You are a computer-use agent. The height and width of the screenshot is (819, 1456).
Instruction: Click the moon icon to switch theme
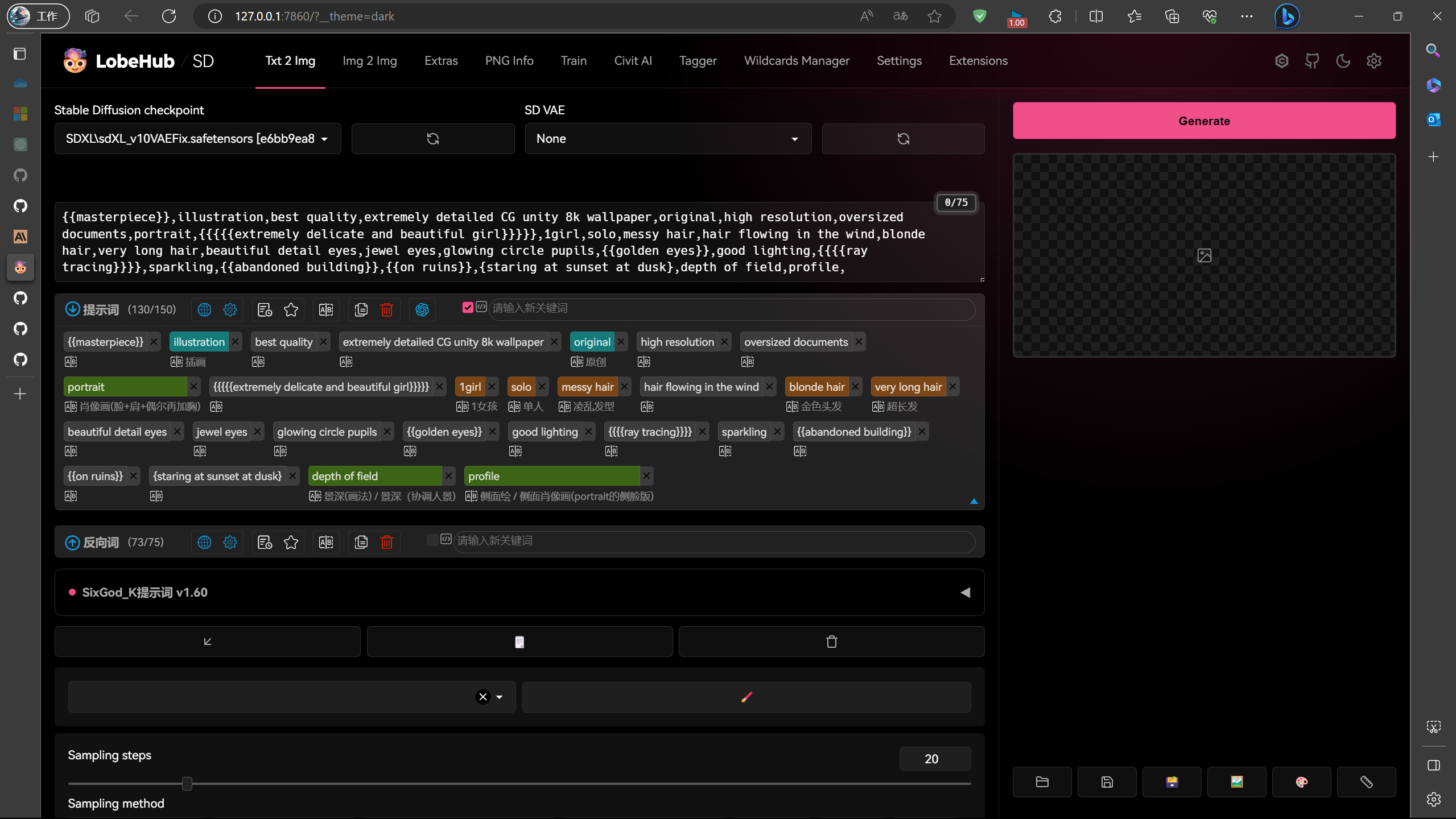pos(1343,60)
